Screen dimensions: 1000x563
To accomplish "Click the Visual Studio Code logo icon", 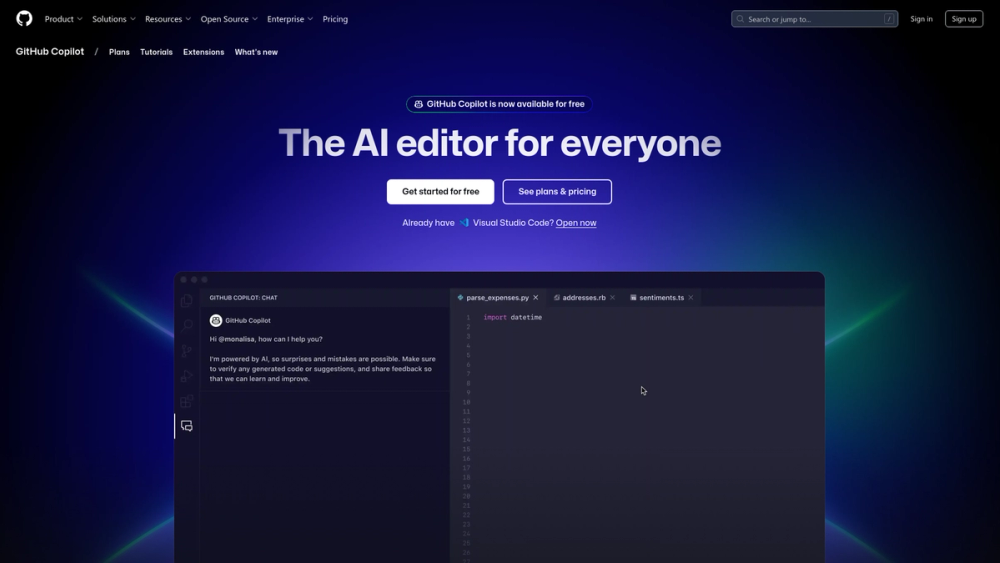I will pos(464,223).
